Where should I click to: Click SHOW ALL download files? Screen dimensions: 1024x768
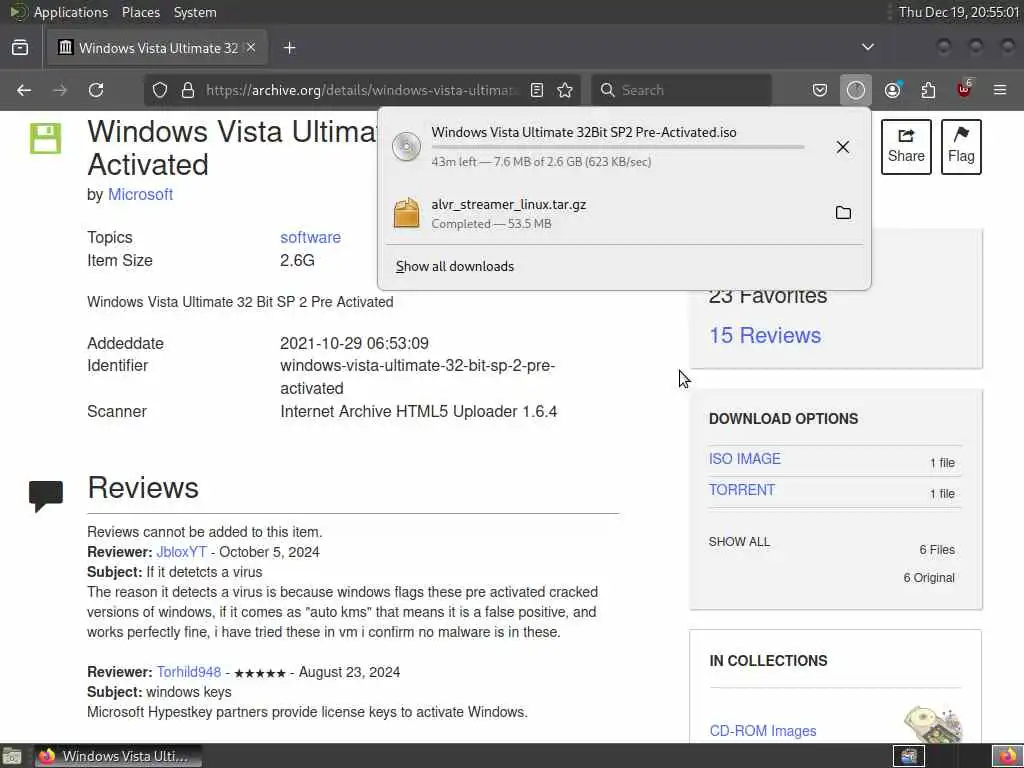coord(739,542)
